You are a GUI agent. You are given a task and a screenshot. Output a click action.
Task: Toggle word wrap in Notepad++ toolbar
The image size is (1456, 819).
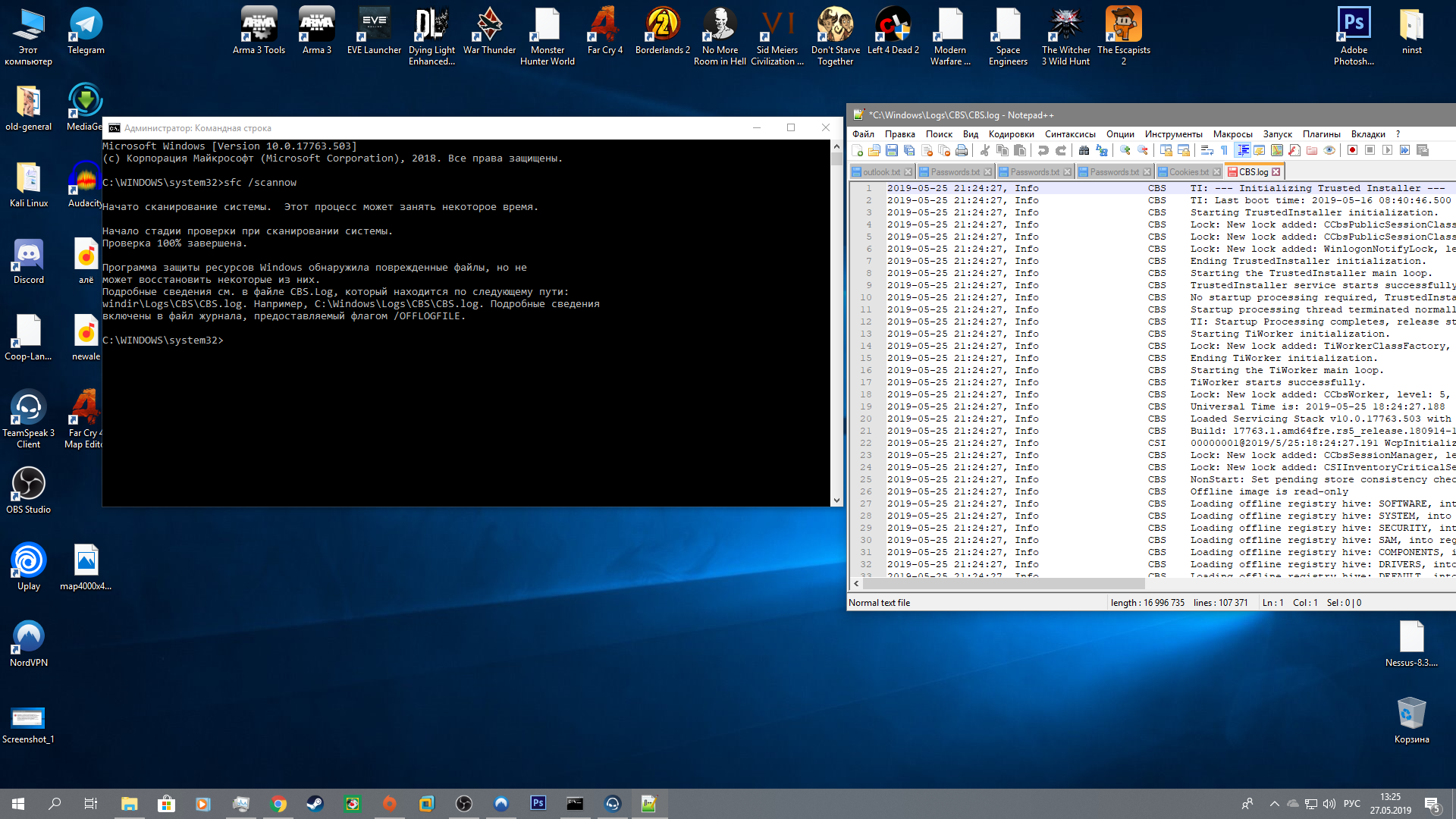(x=1207, y=150)
